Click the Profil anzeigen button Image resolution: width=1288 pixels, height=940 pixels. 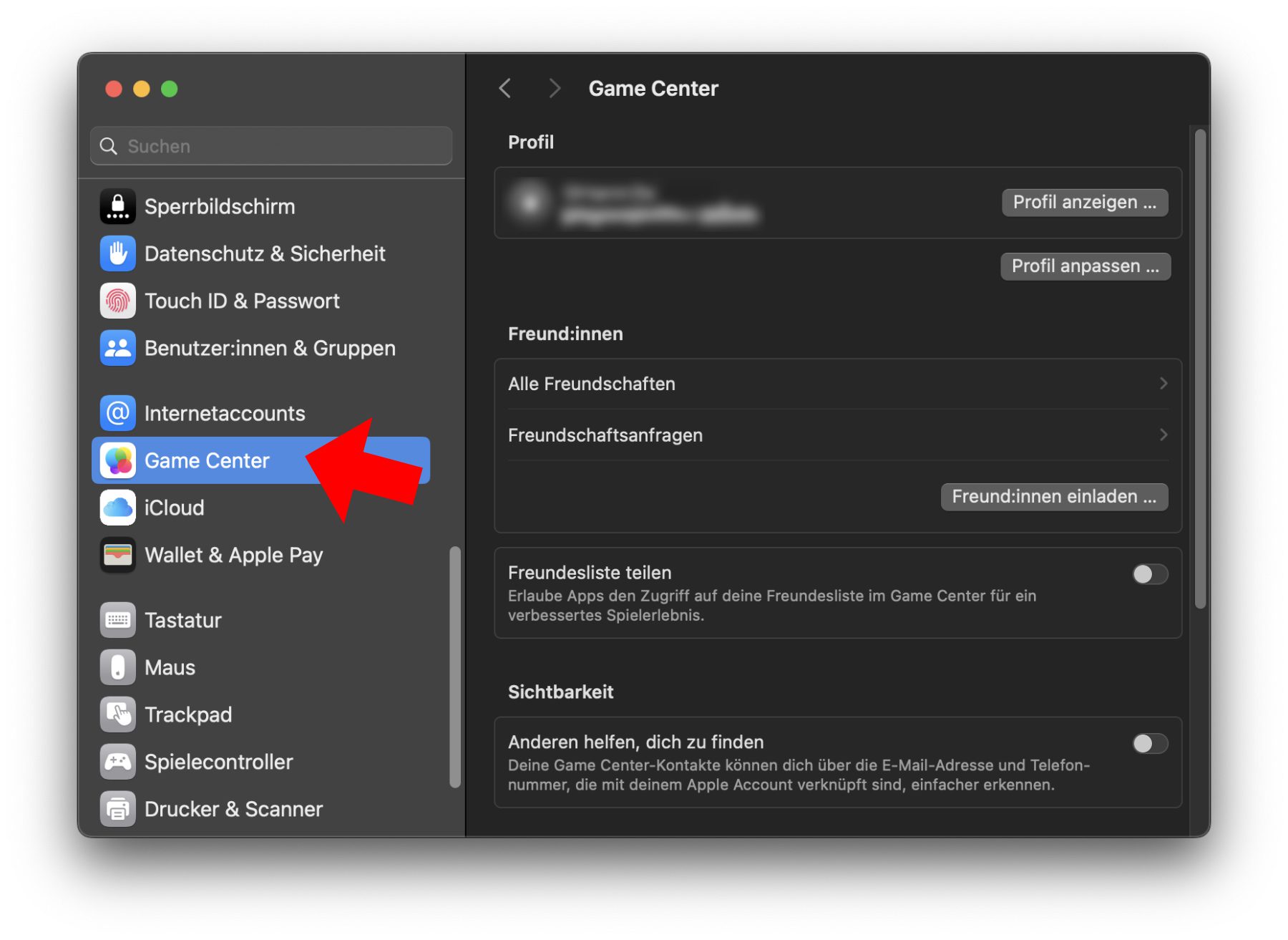(x=1084, y=203)
